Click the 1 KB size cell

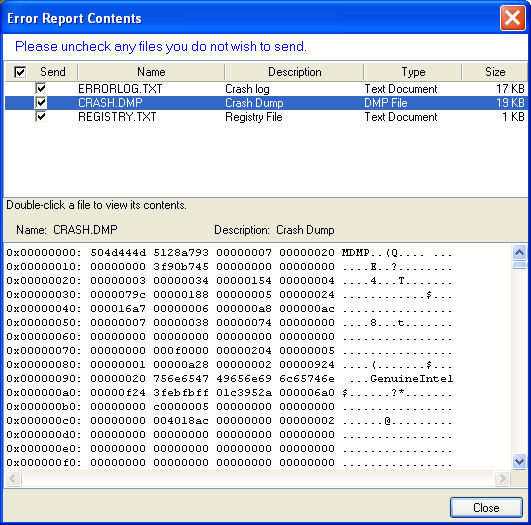pos(513,117)
